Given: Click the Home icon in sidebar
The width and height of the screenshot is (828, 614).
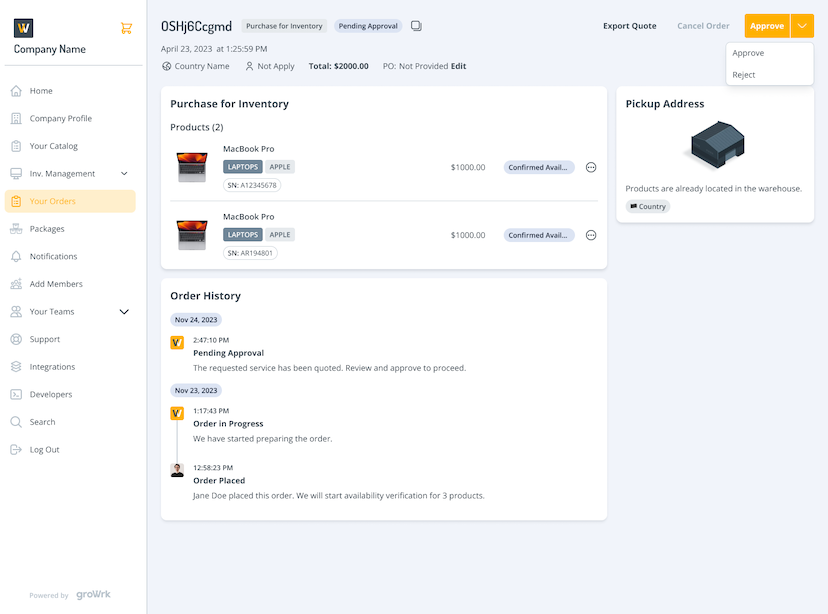Looking at the screenshot, I should (16, 91).
